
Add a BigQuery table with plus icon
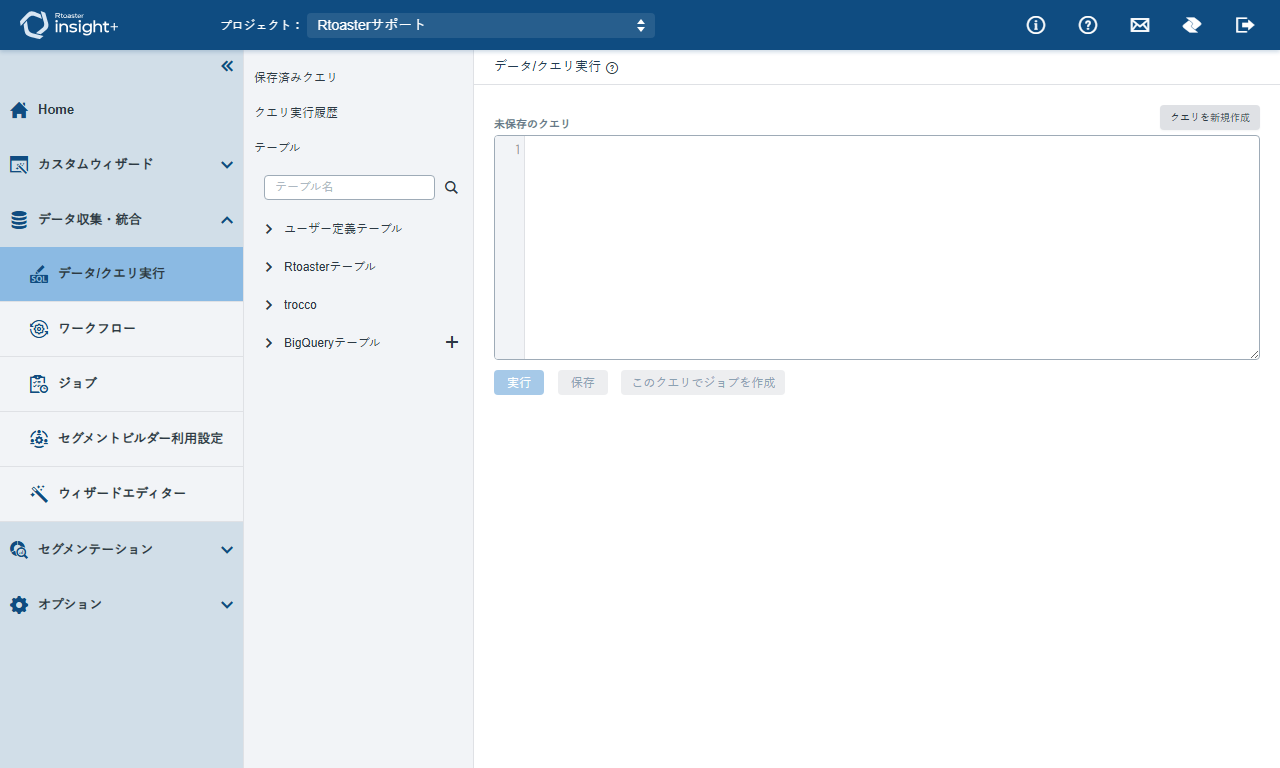point(452,342)
